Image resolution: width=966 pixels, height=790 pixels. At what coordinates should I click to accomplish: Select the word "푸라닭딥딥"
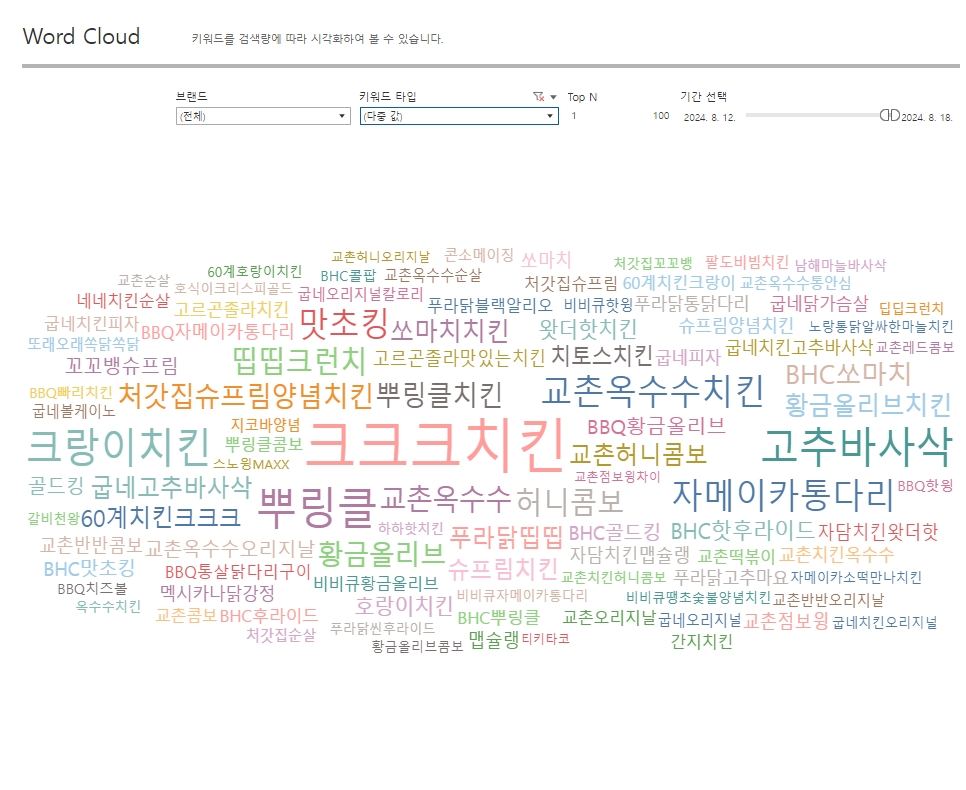pyautogui.click(x=506, y=537)
